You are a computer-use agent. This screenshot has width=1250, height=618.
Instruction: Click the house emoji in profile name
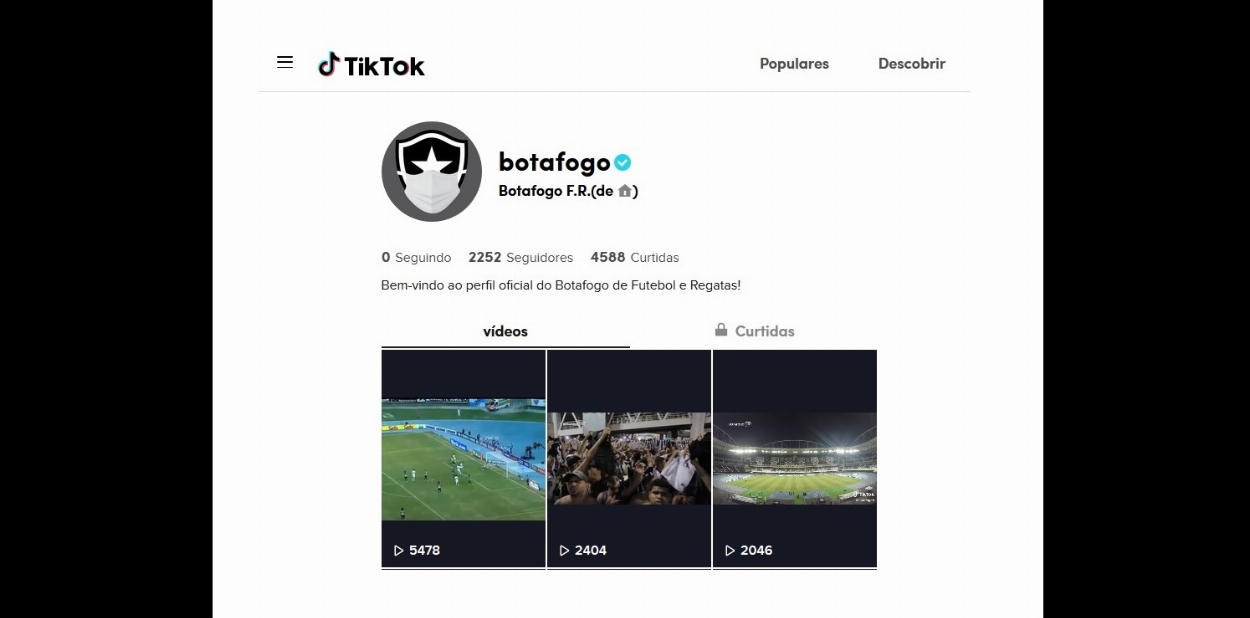click(x=625, y=191)
